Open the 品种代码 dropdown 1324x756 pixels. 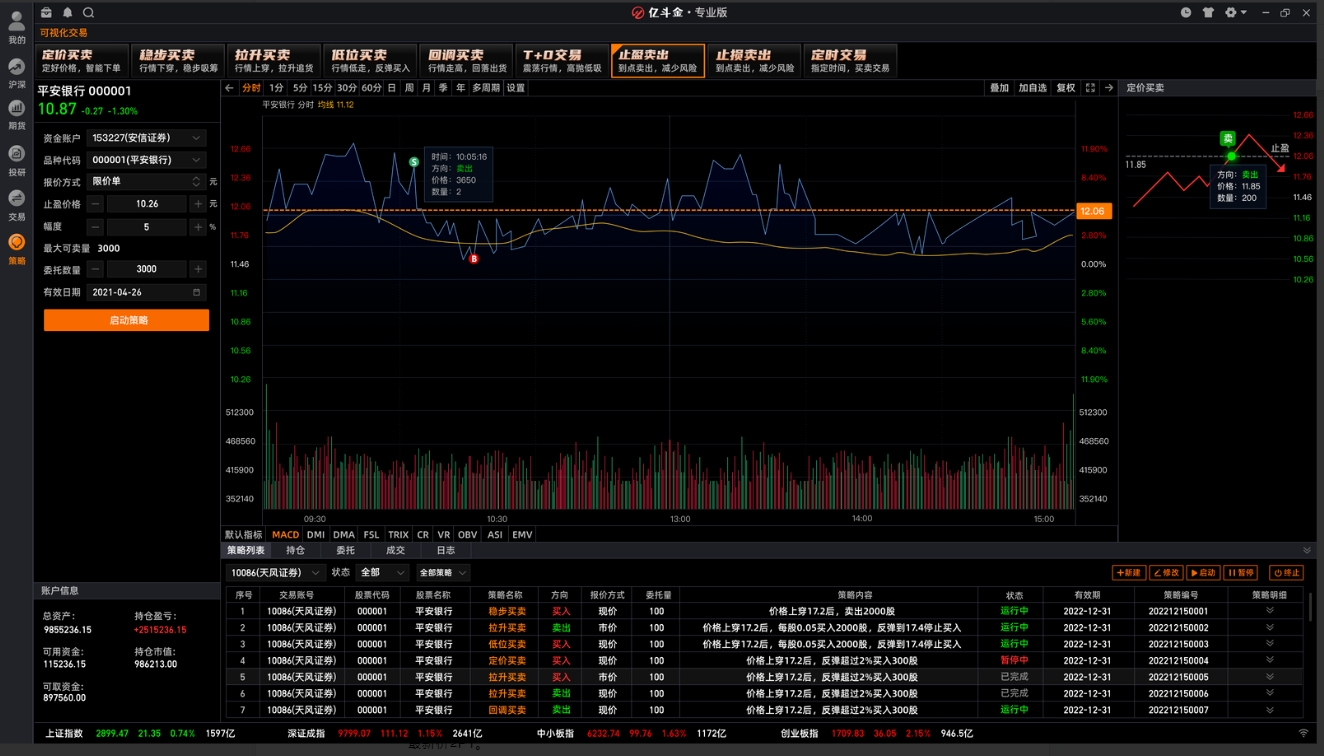(146, 160)
